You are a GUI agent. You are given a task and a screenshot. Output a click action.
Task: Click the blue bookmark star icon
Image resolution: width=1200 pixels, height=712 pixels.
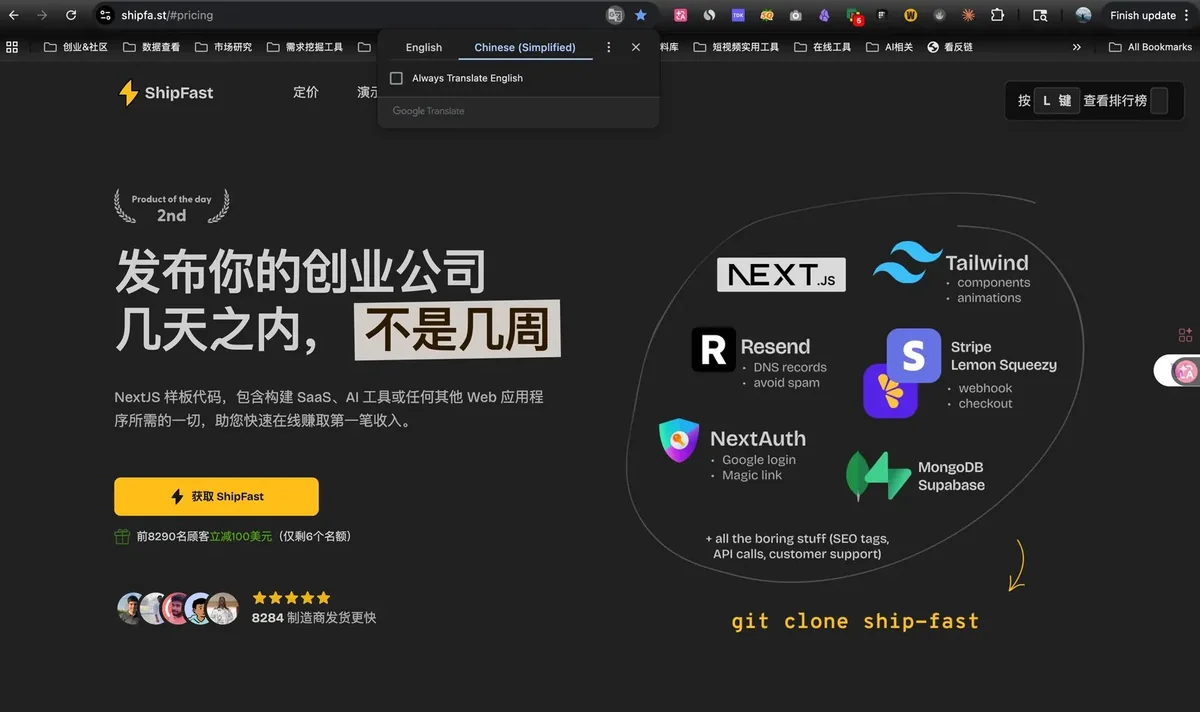point(641,15)
